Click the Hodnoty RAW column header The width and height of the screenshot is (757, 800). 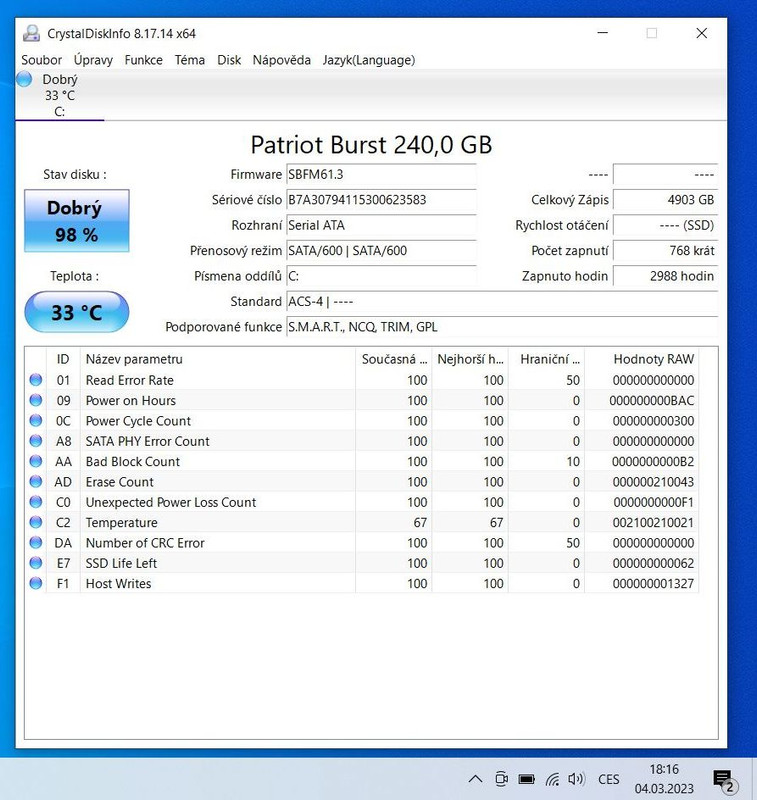coord(642,359)
